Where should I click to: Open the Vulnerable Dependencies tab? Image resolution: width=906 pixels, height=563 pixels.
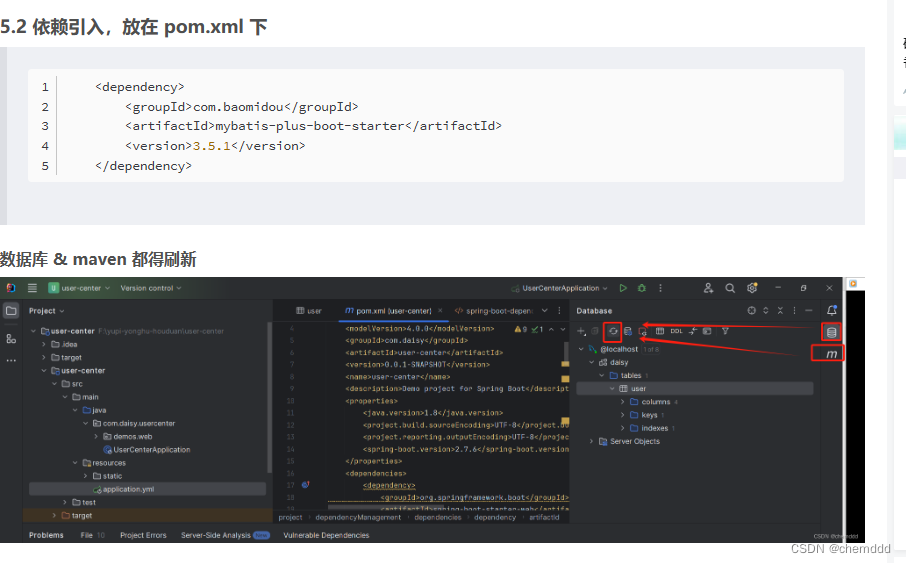click(x=326, y=535)
